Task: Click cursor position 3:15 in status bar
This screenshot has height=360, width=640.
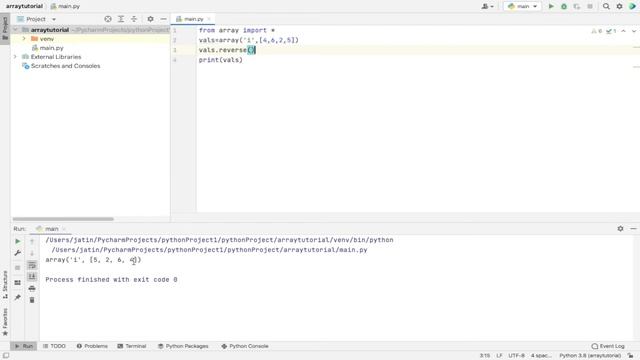Action: (x=484, y=356)
